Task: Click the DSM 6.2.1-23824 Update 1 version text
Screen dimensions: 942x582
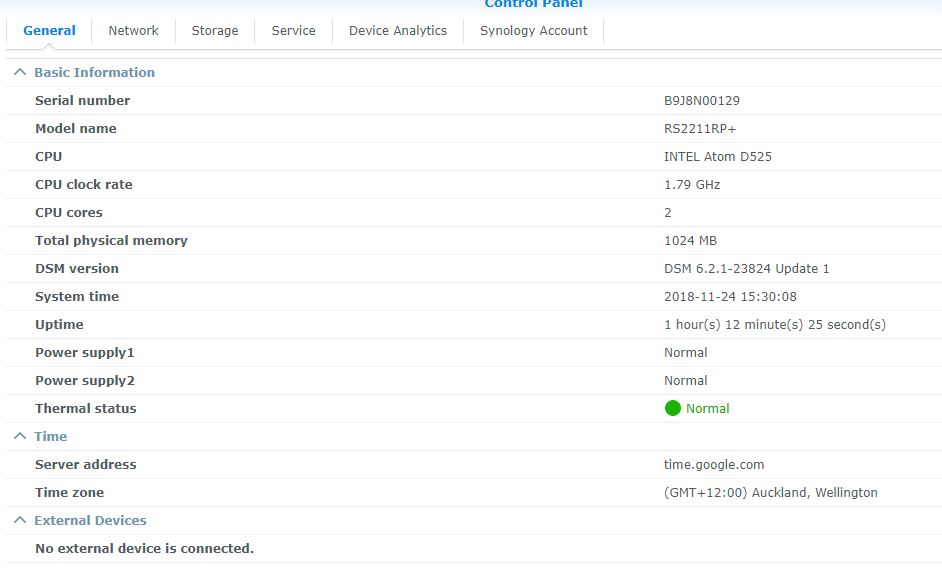Action: 746,268
